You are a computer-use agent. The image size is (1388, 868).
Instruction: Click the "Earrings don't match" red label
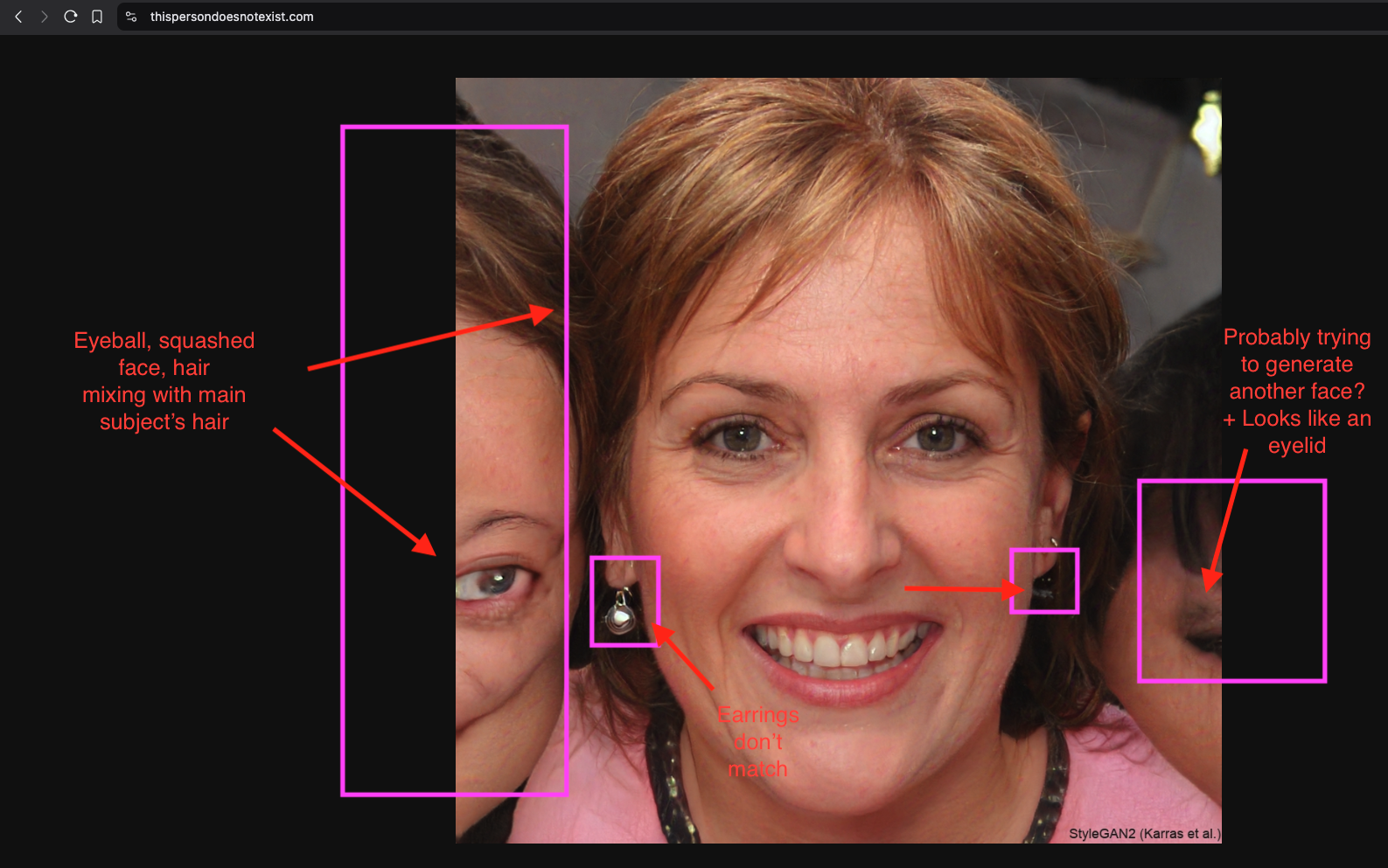758,741
